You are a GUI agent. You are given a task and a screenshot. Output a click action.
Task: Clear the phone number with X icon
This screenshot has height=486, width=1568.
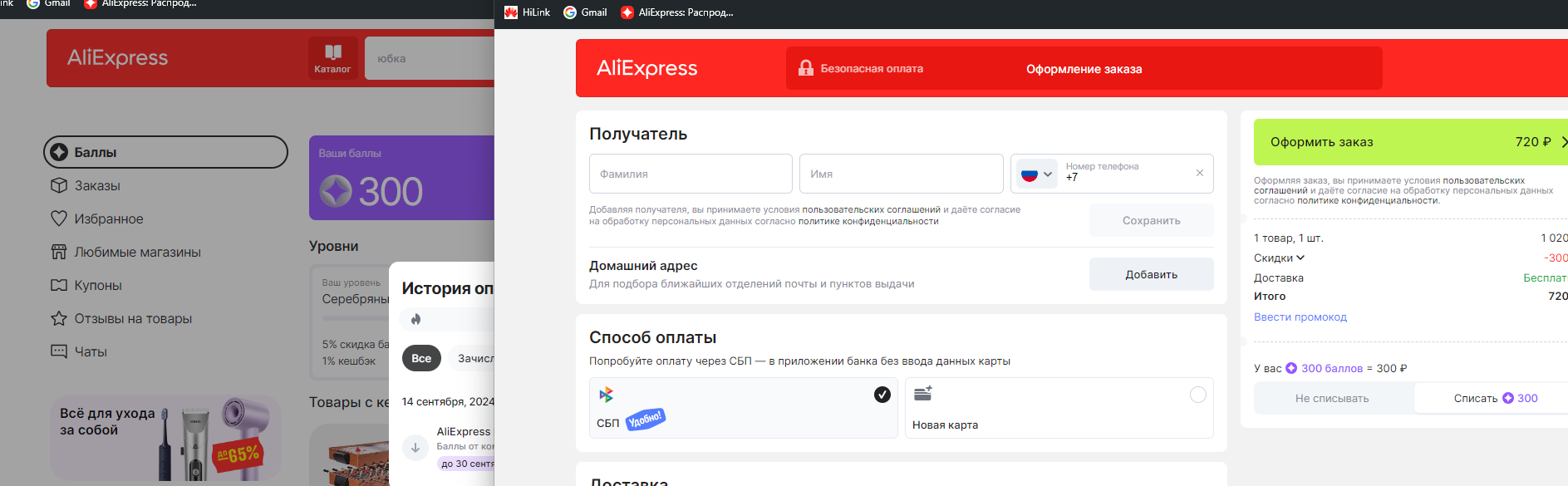tap(1199, 173)
